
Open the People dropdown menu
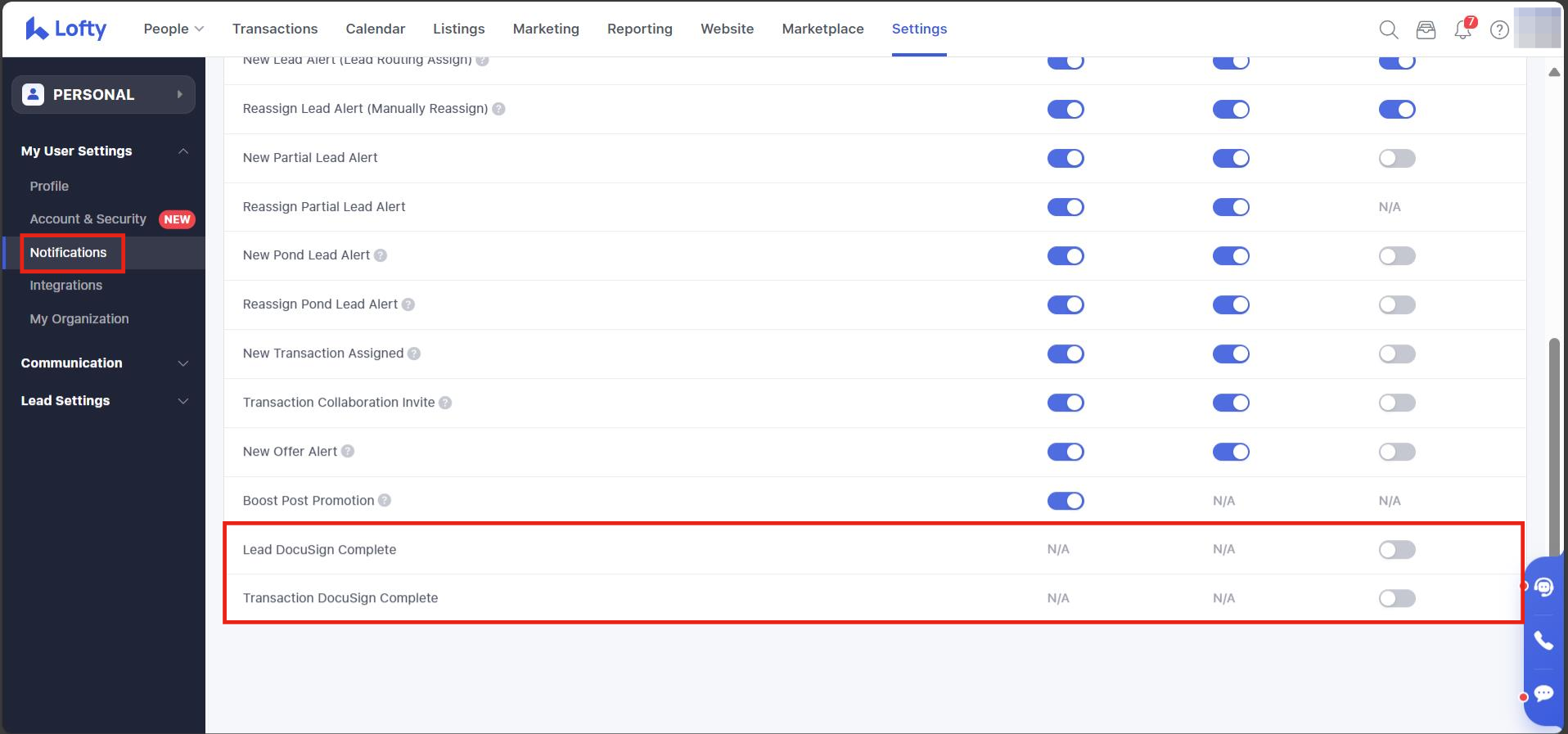point(173,29)
